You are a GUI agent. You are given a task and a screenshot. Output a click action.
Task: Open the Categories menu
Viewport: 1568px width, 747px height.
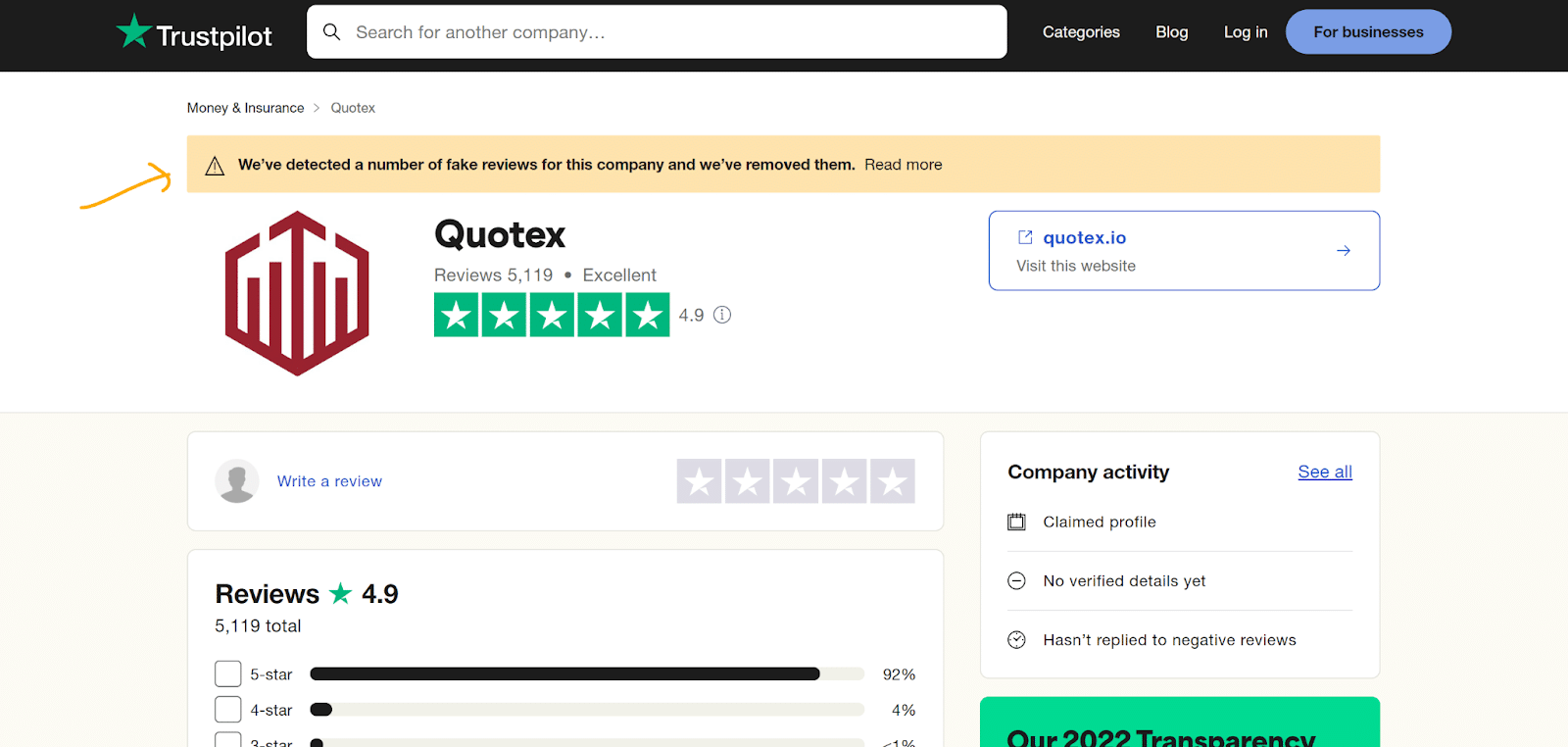coord(1081,32)
